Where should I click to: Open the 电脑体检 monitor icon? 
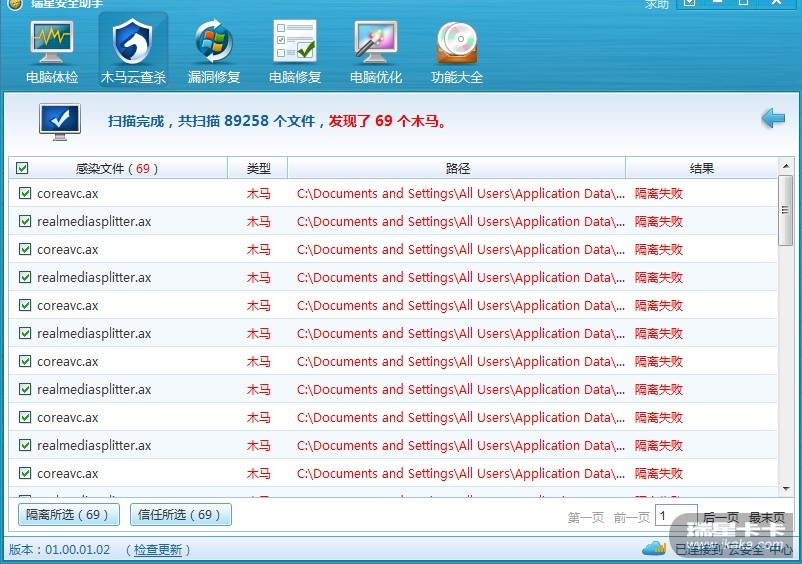[52, 41]
